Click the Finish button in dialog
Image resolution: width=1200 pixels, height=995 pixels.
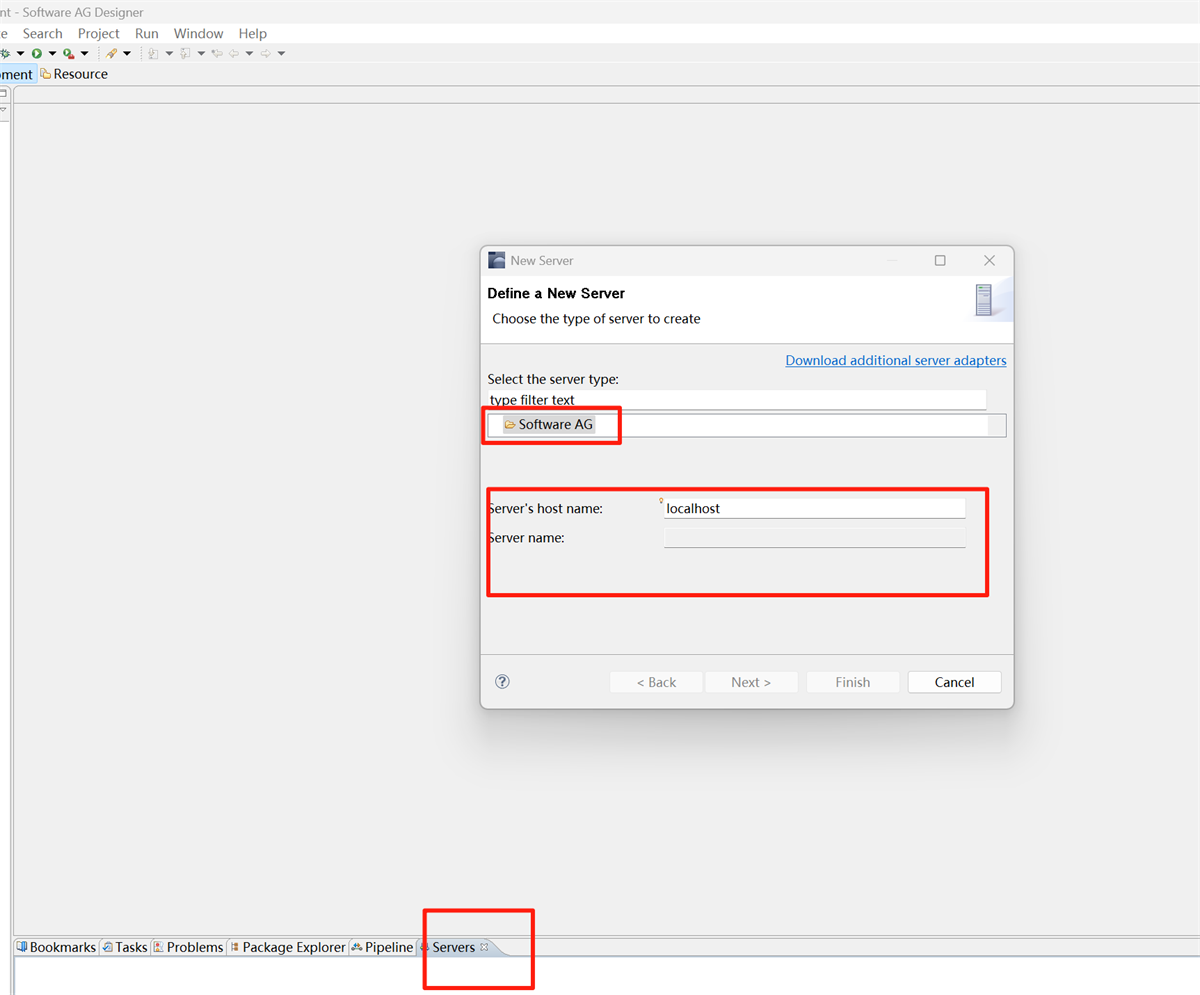tap(853, 682)
